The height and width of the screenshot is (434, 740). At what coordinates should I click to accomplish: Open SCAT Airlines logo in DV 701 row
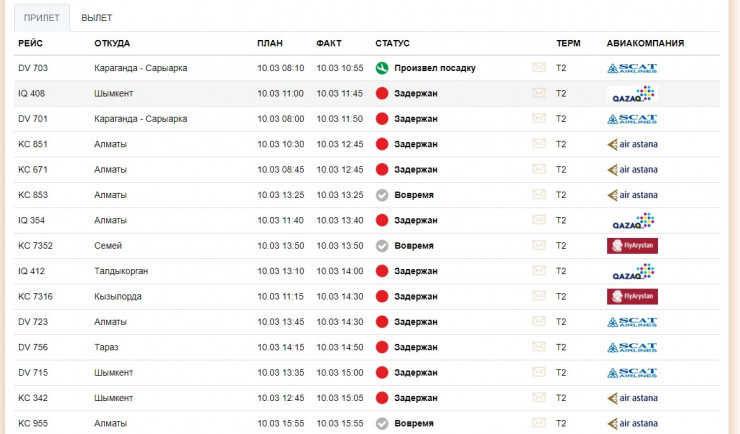(632, 119)
